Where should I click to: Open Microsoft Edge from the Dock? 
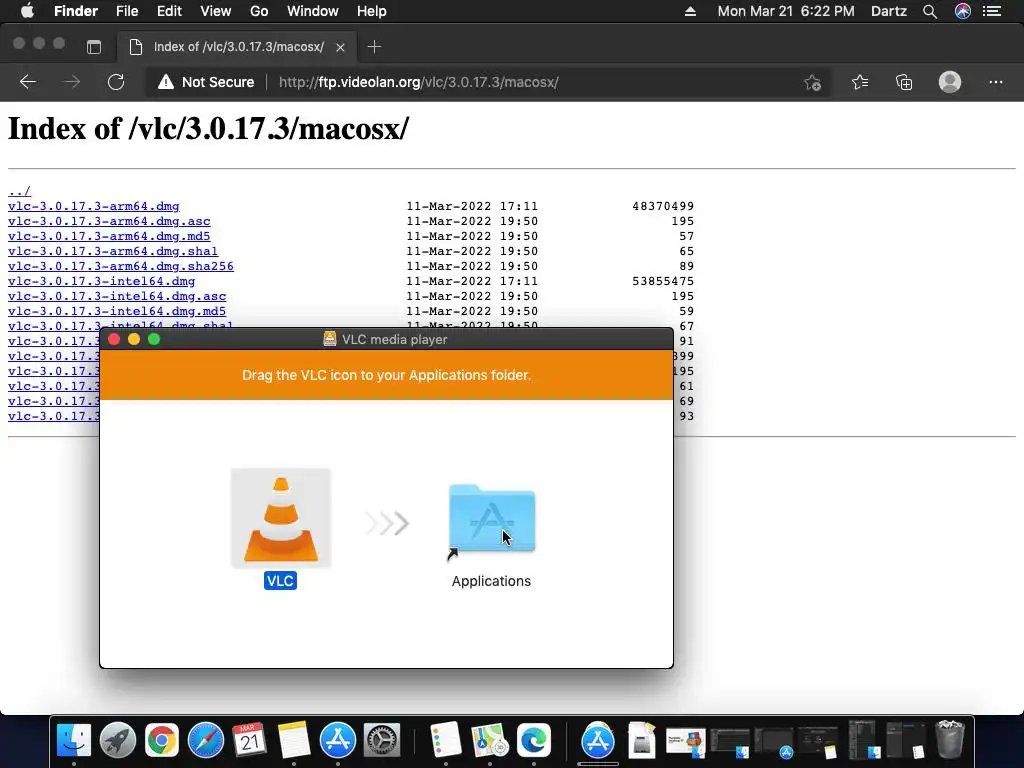pos(534,741)
